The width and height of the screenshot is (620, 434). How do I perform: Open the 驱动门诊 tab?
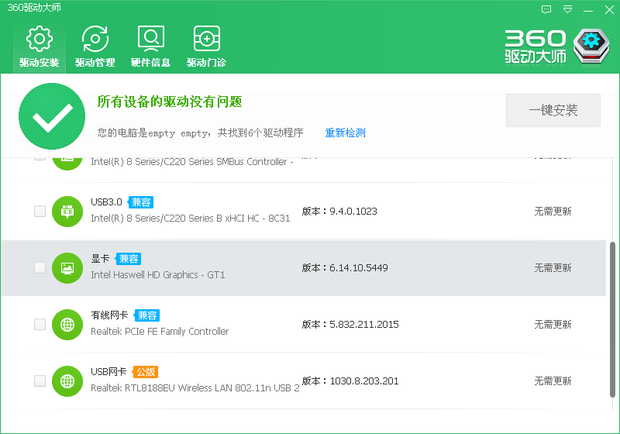(206, 47)
